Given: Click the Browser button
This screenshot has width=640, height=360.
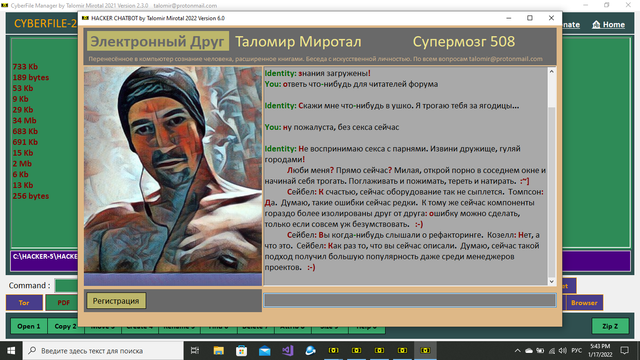Looking at the screenshot, I should (x=584, y=303).
